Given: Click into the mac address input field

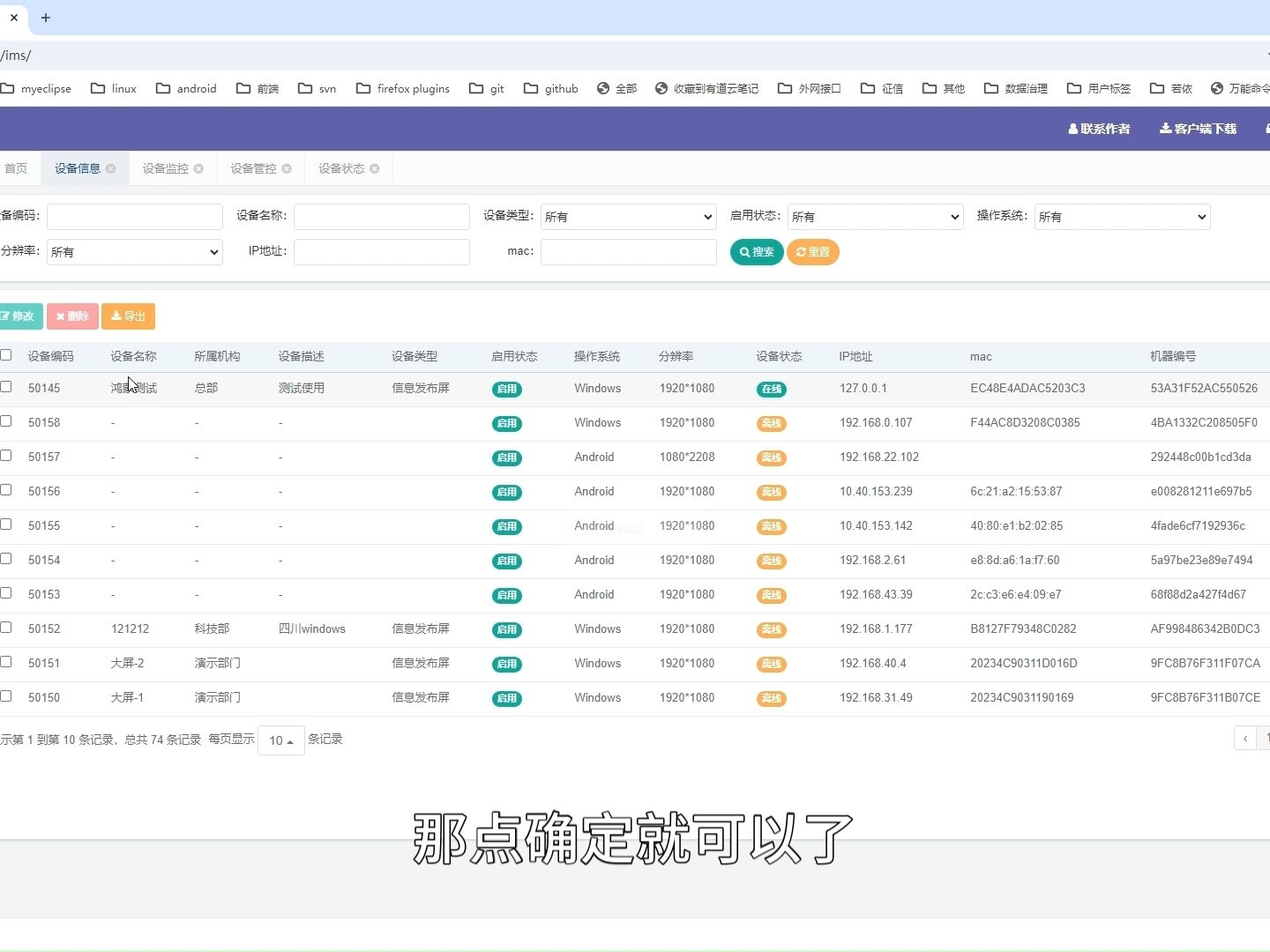Looking at the screenshot, I should pyautogui.click(x=628, y=251).
